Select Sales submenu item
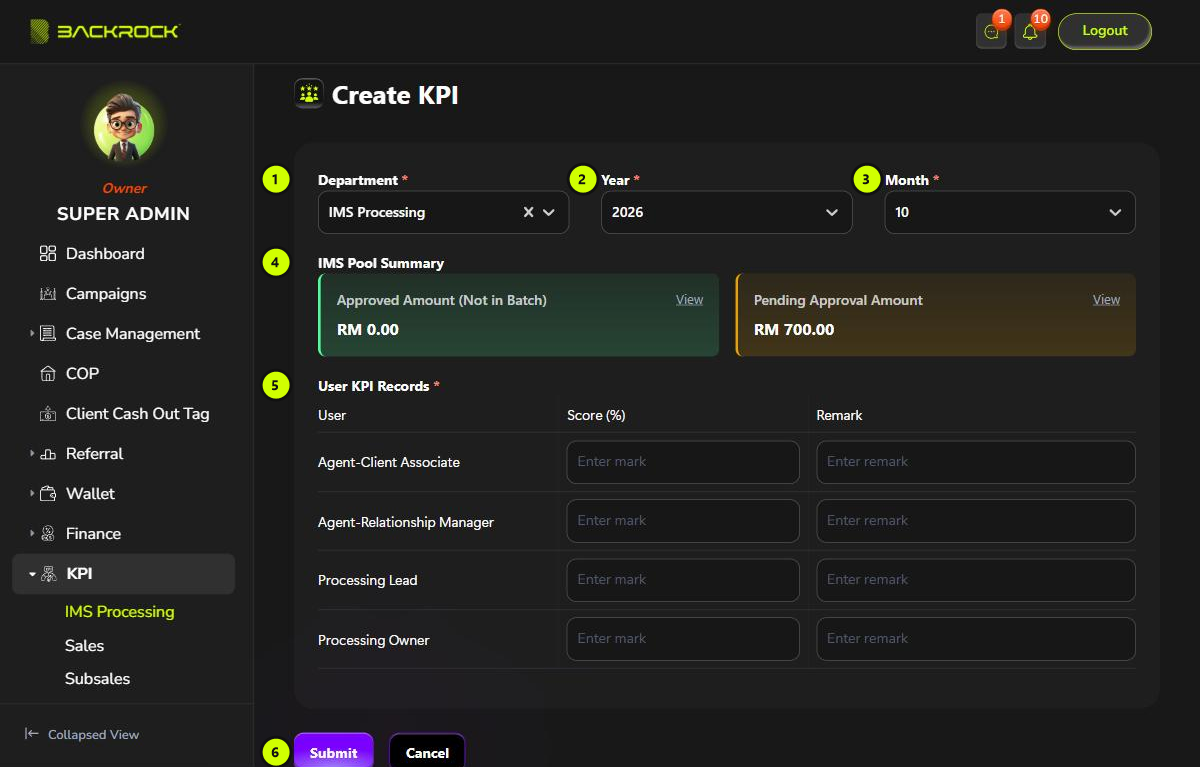1200x767 pixels. [85, 646]
